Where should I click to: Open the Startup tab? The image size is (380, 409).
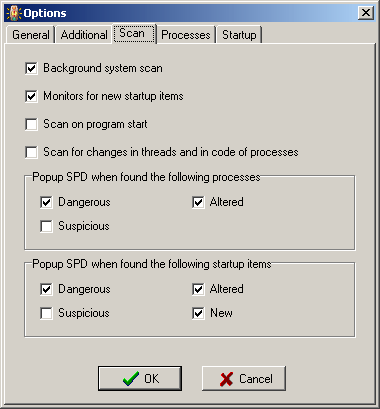[239, 35]
